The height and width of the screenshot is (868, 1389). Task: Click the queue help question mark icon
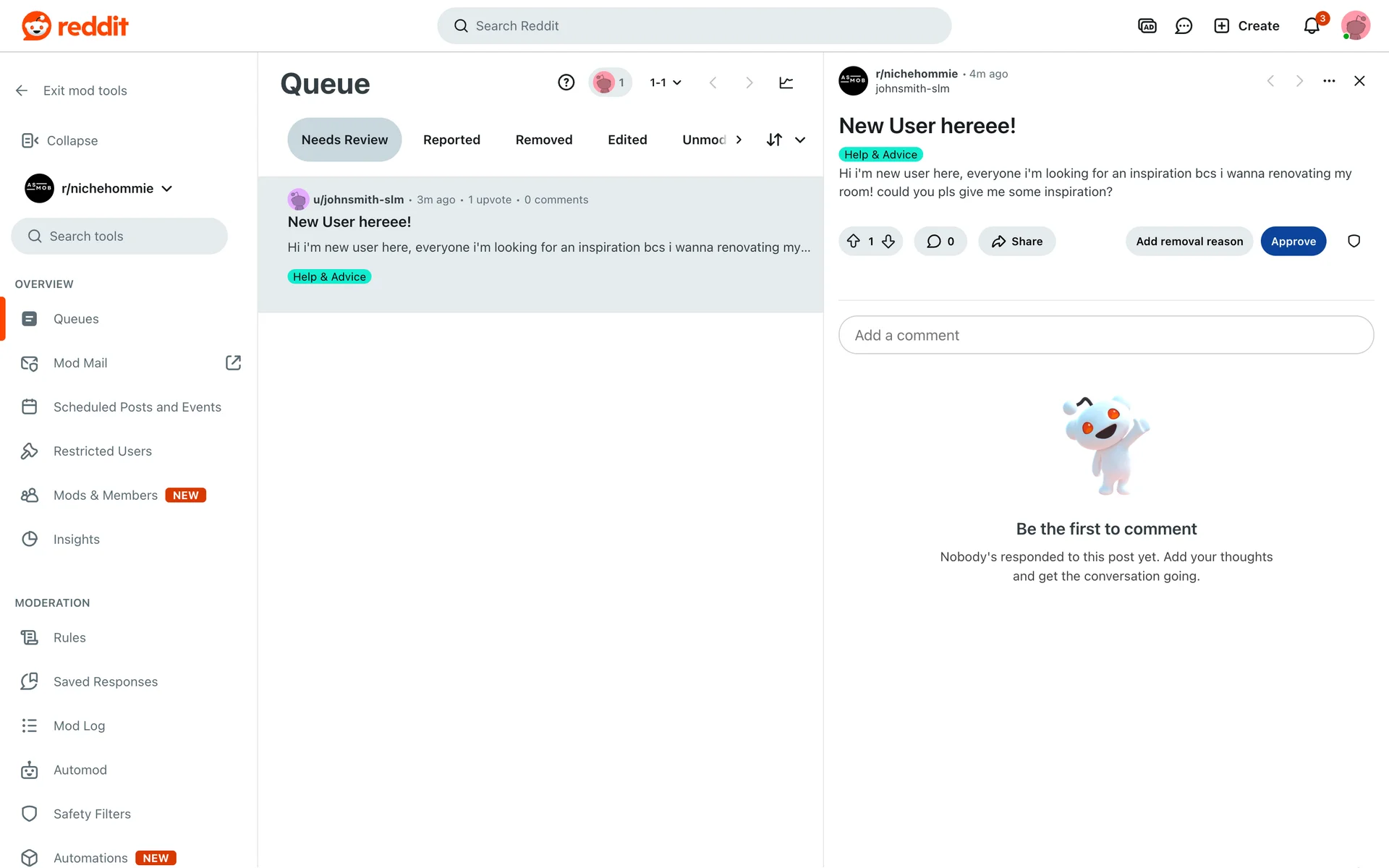click(x=566, y=82)
